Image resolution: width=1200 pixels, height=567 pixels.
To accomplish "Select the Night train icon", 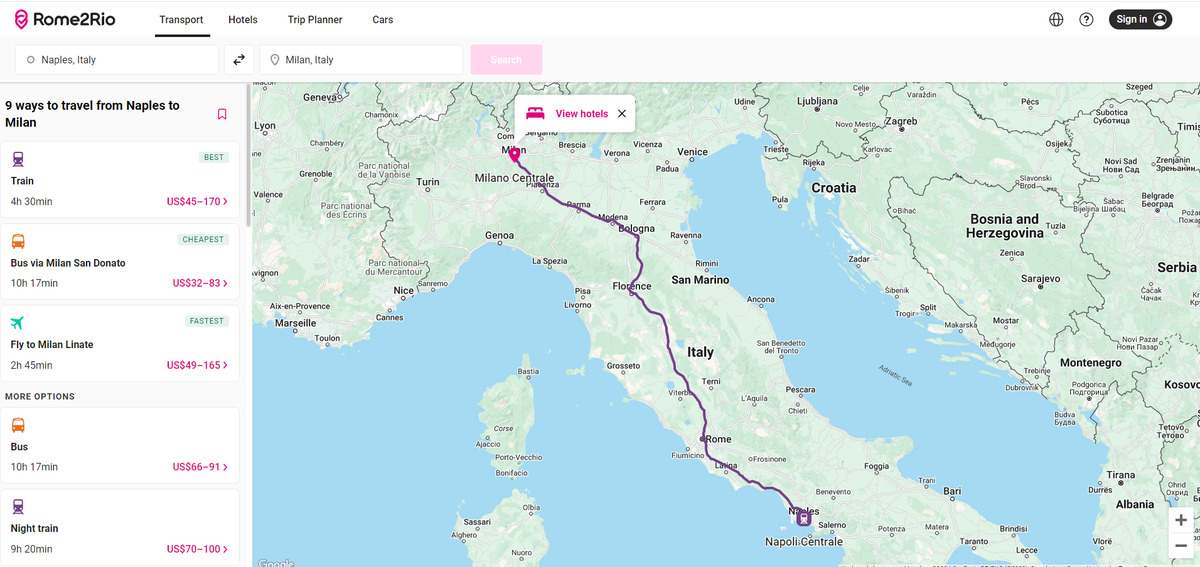I will (x=18, y=507).
